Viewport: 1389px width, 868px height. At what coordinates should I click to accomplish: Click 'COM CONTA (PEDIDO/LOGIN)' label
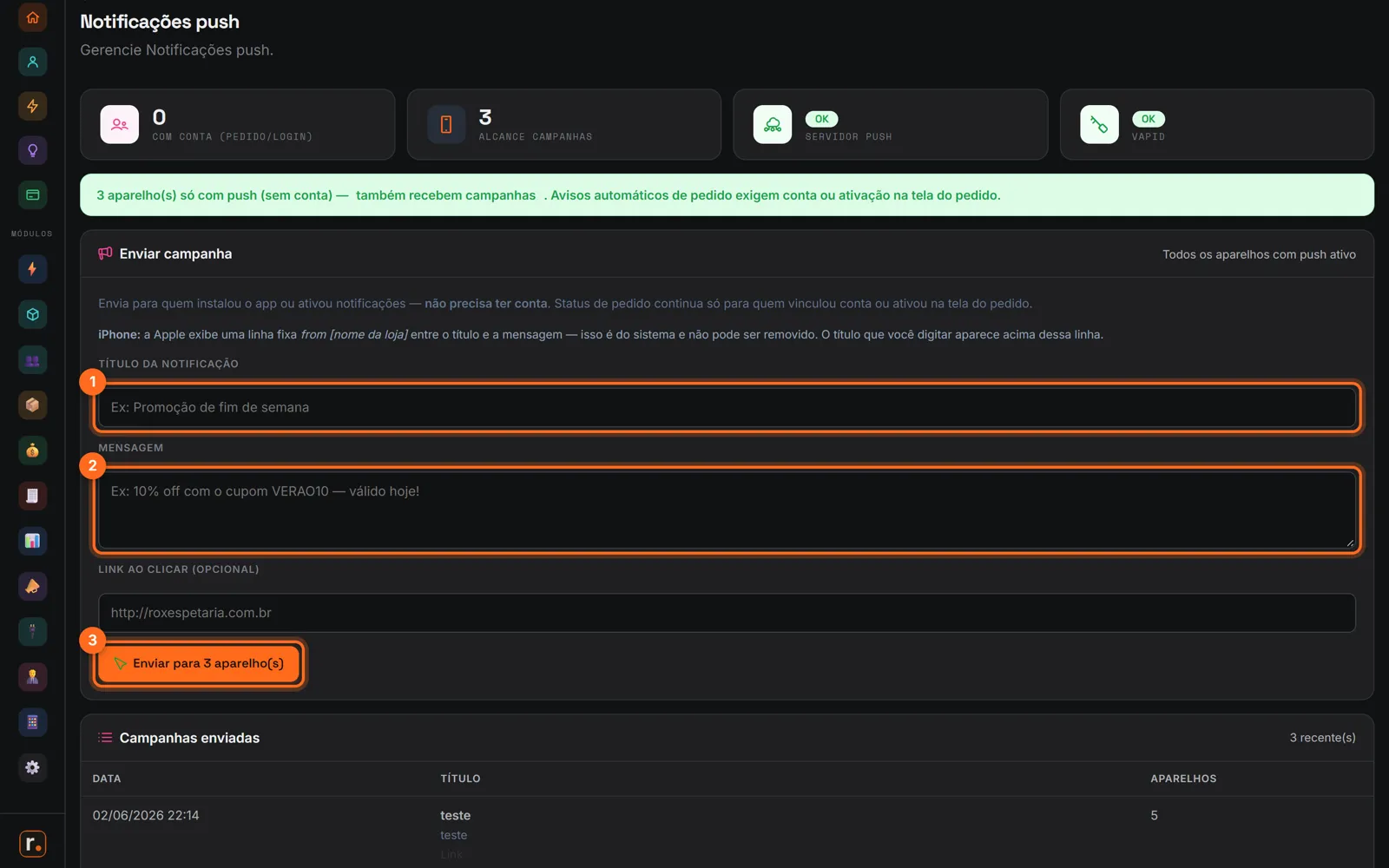(x=233, y=137)
